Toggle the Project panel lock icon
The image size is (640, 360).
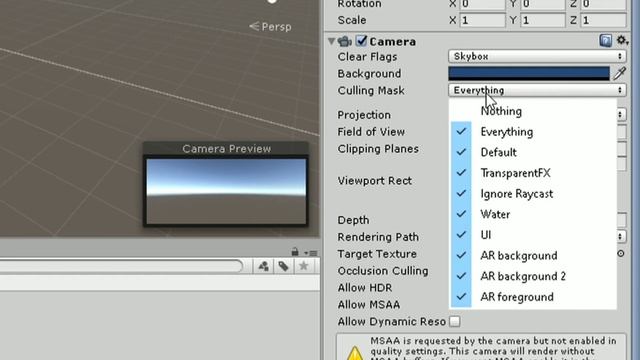click(x=295, y=251)
